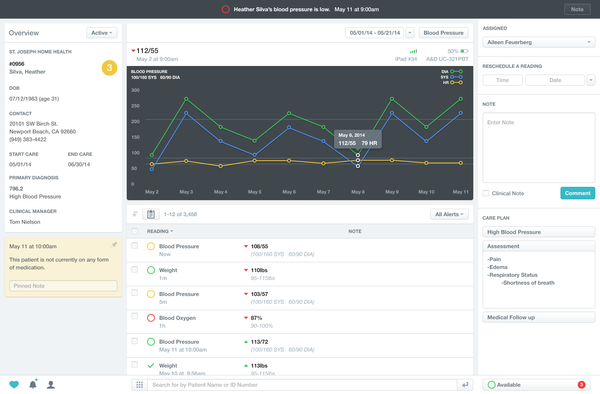This screenshot has width=600, height=394.
Task: Select the May 8 data point on chart
Action: [x=358, y=161]
